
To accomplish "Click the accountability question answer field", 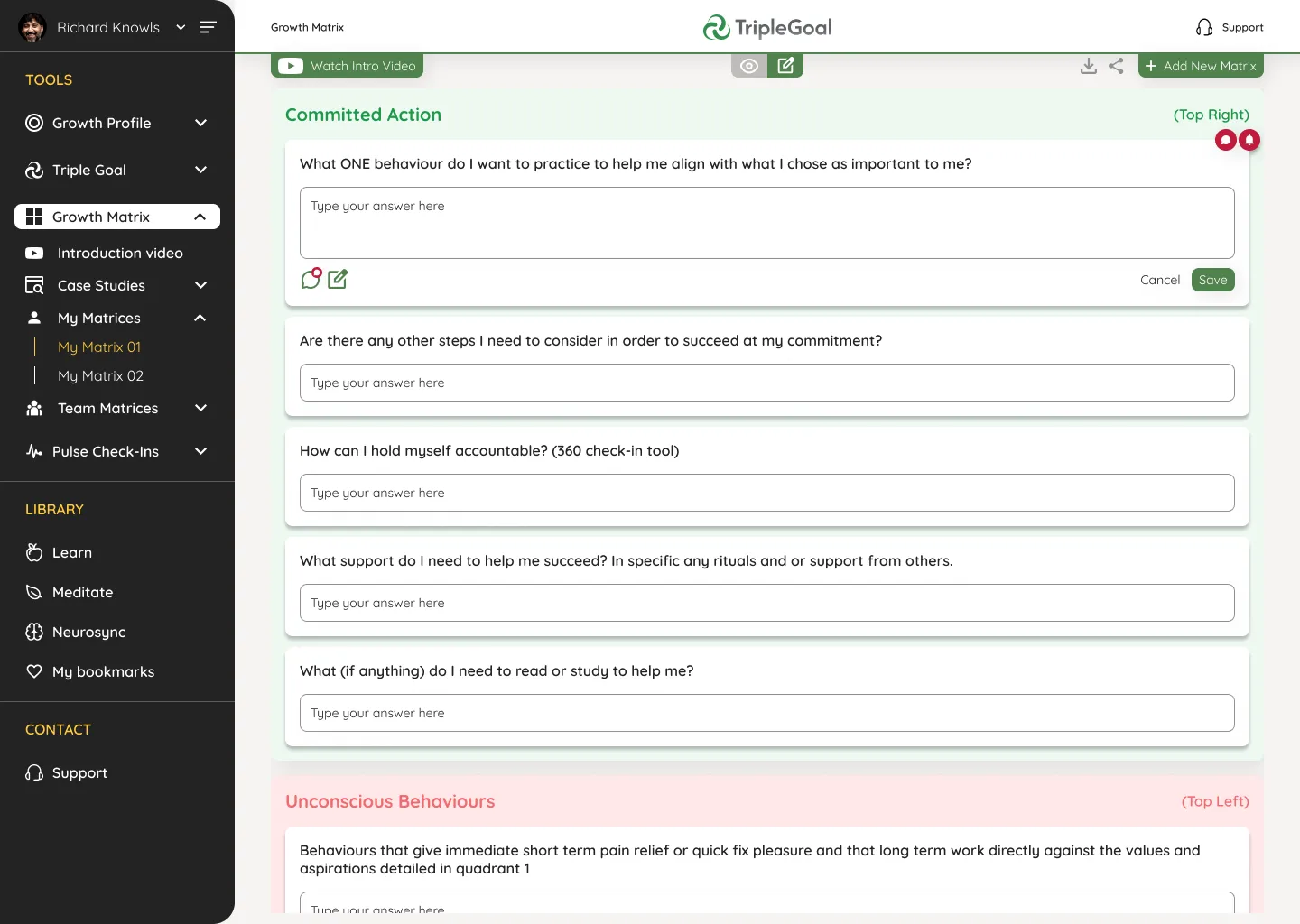I will point(766,493).
